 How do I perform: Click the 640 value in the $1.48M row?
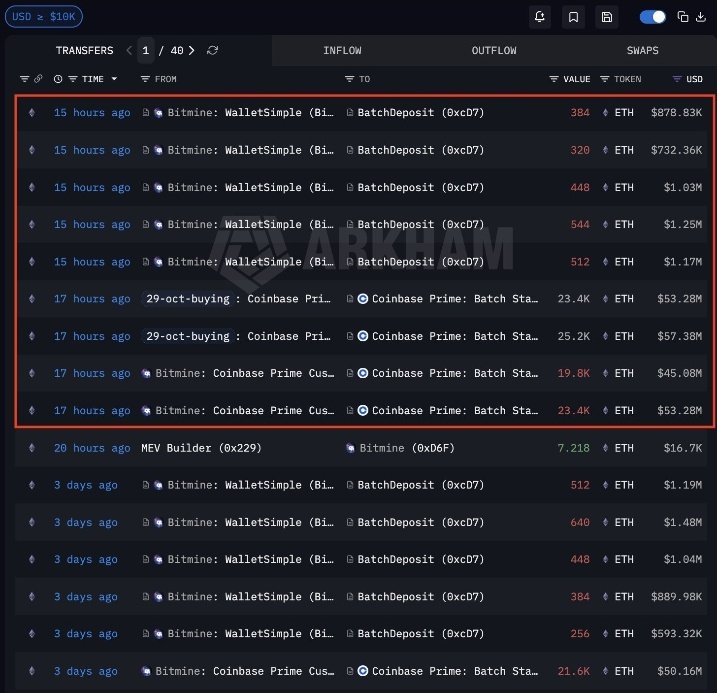click(580, 522)
